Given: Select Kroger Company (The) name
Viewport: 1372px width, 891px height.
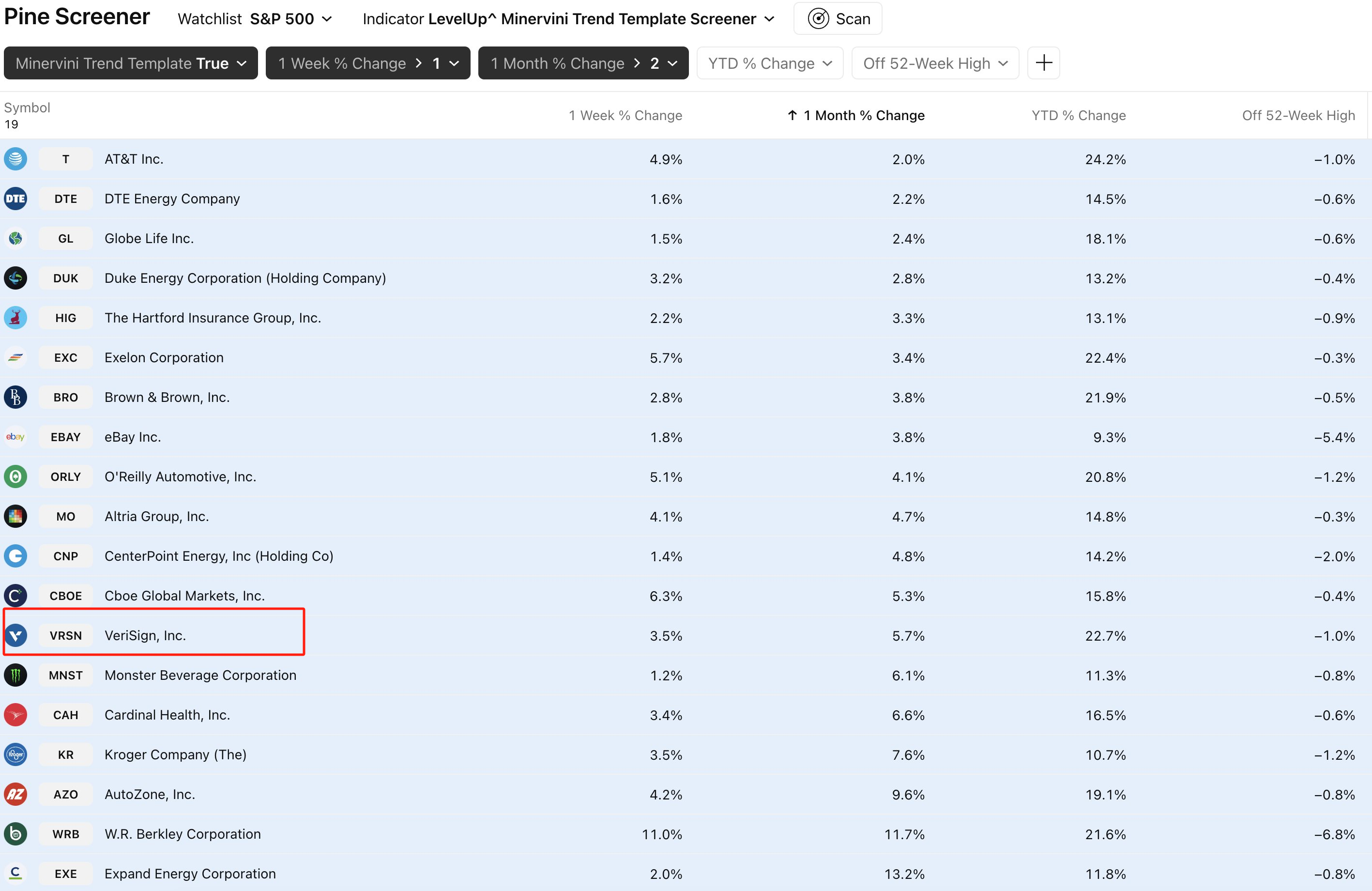Looking at the screenshot, I should [x=175, y=754].
